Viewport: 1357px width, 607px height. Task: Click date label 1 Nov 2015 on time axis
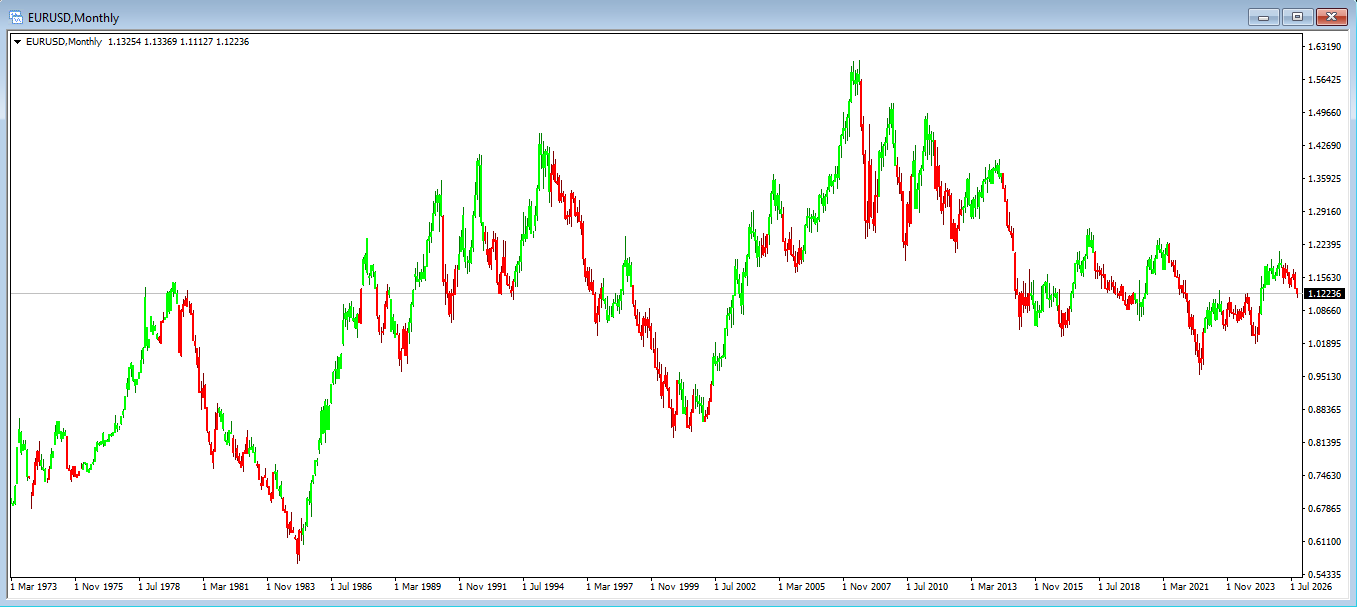click(1059, 587)
